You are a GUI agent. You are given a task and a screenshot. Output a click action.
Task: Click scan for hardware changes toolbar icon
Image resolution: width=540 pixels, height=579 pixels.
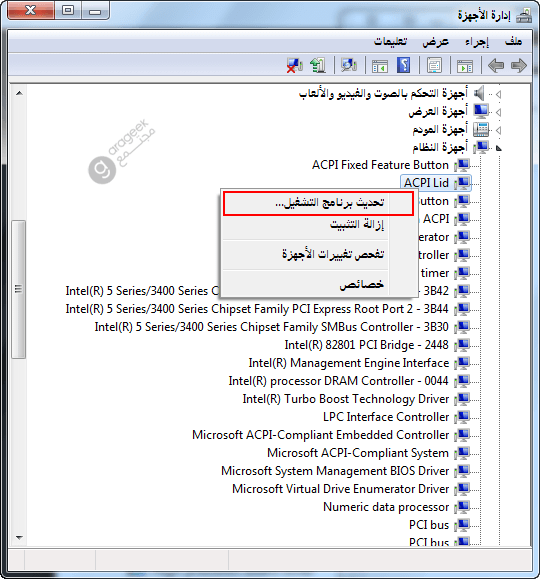tap(349, 65)
